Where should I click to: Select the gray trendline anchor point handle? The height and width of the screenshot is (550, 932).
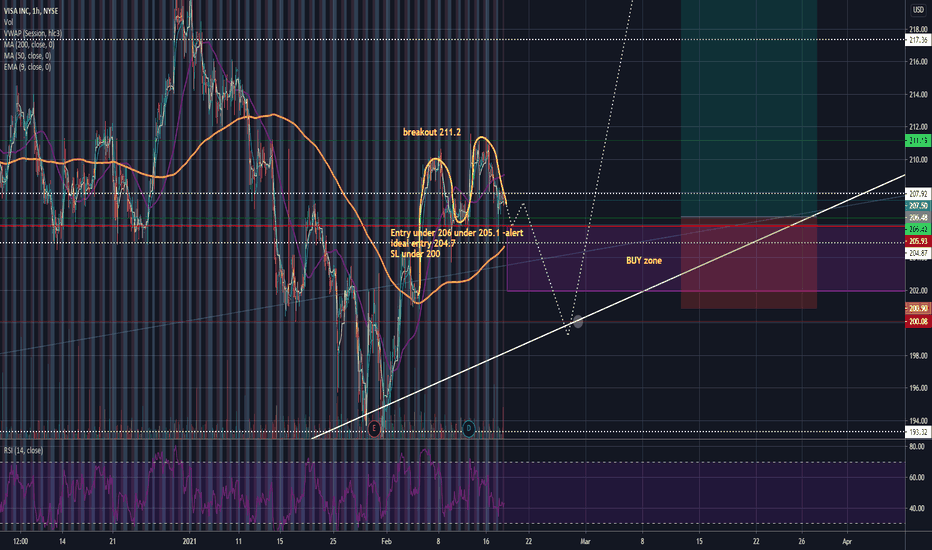[x=577, y=322]
